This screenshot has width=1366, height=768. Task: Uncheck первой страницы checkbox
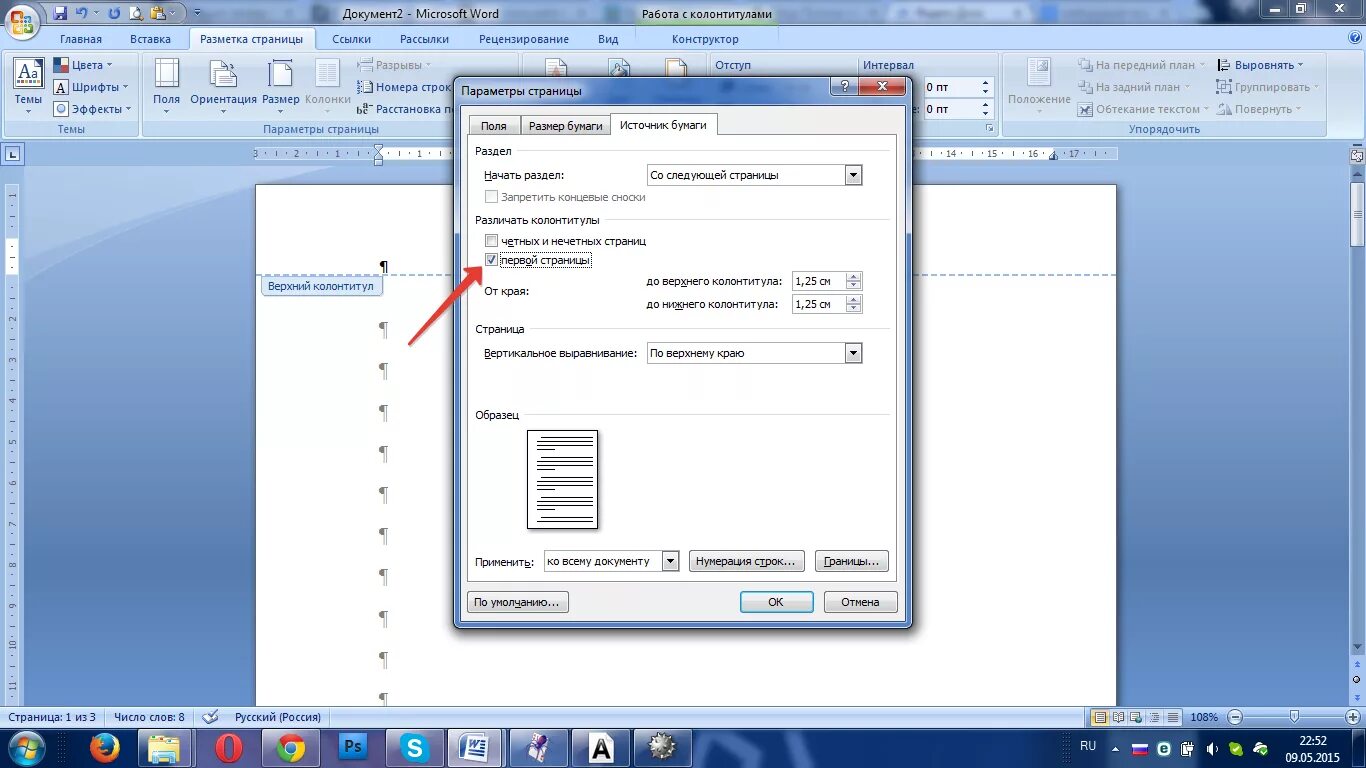pyautogui.click(x=491, y=260)
